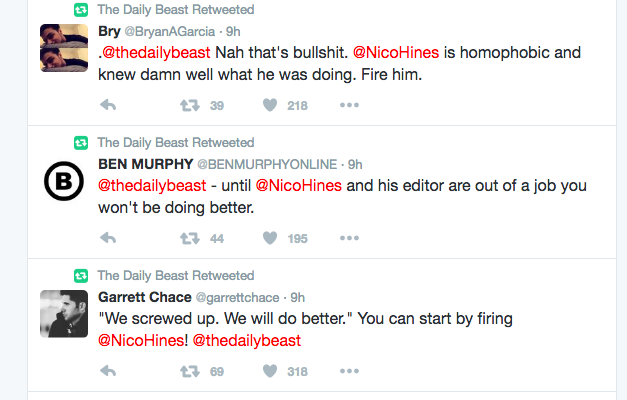Like Garrett Chace's tweet with 318 likes
This screenshot has height=400, width=627.
click(x=269, y=371)
